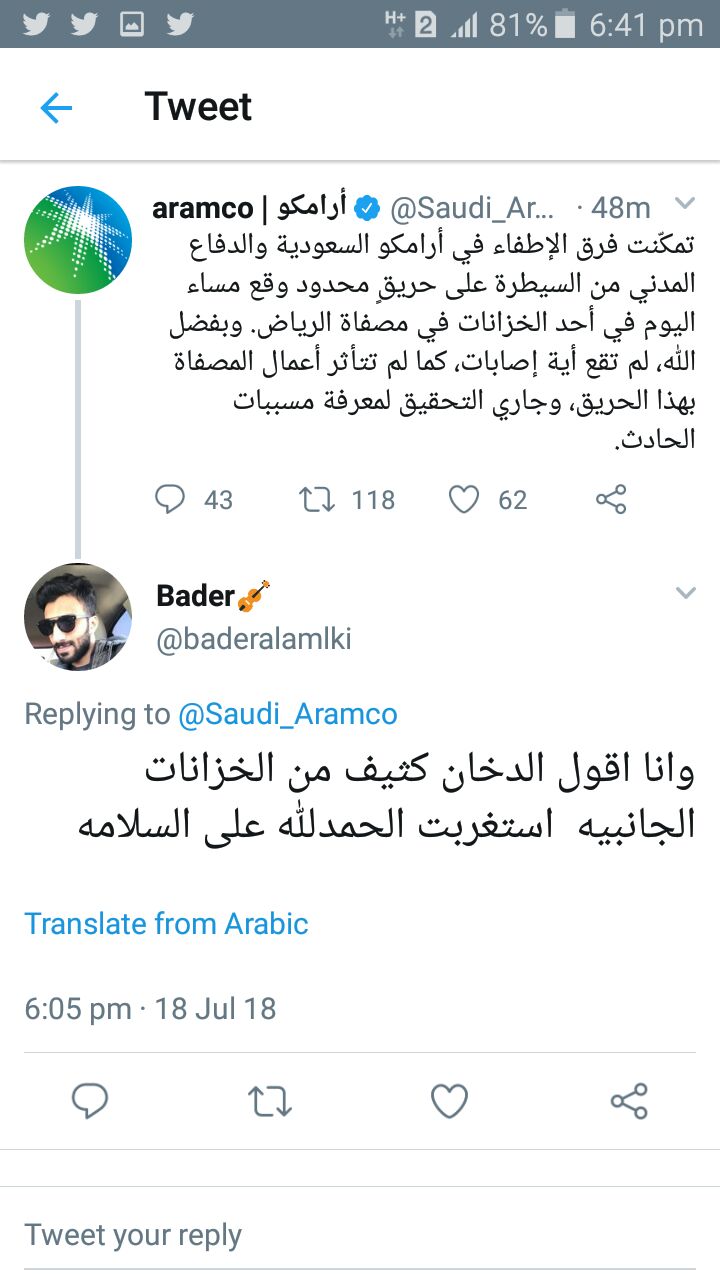Screen dimensions: 720x1280
Task: Like Bader's reply tweet
Action: (449, 1101)
